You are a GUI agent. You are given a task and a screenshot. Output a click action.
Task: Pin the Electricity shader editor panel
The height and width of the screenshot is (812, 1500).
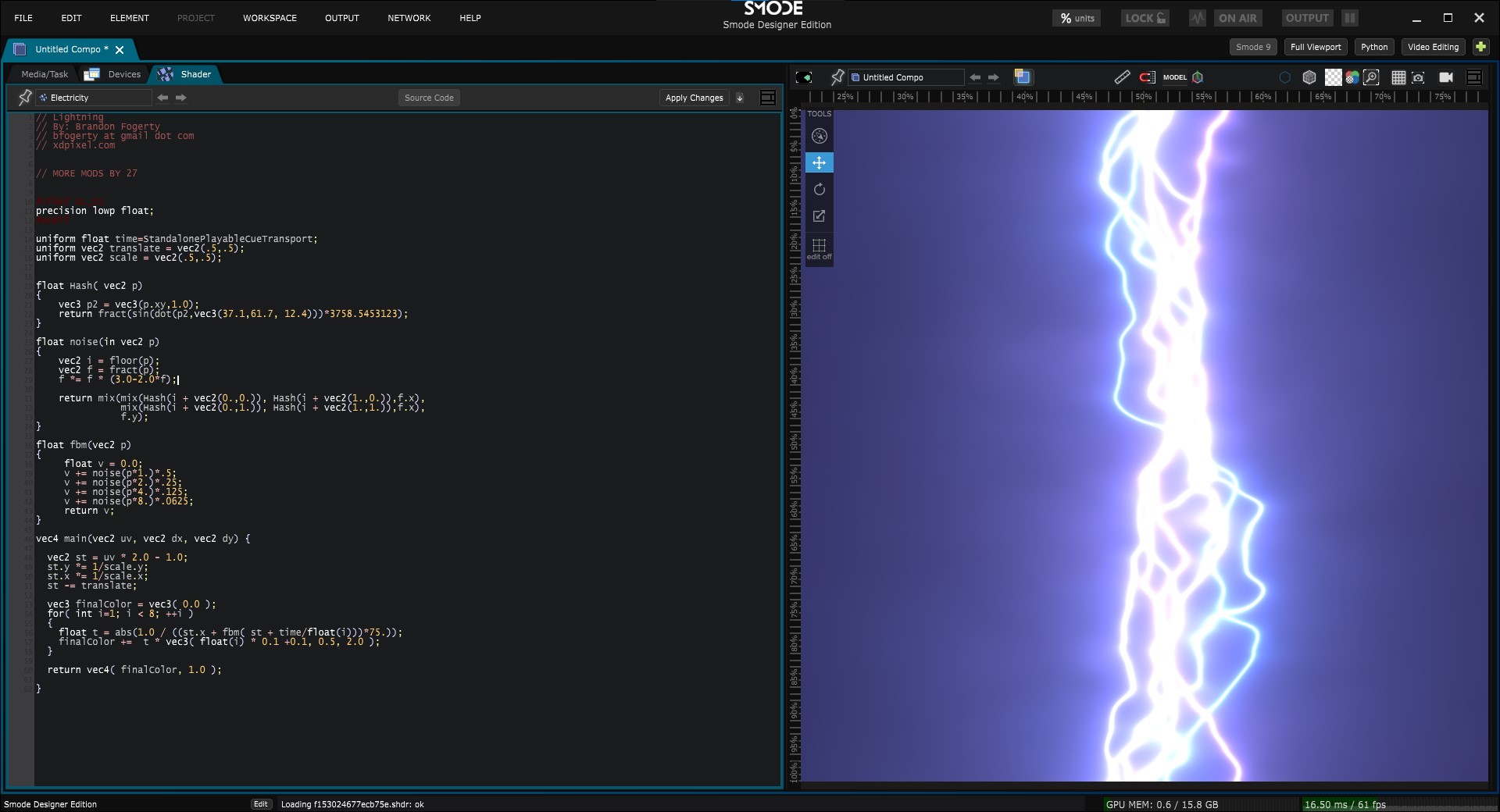(x=25, y=98)
